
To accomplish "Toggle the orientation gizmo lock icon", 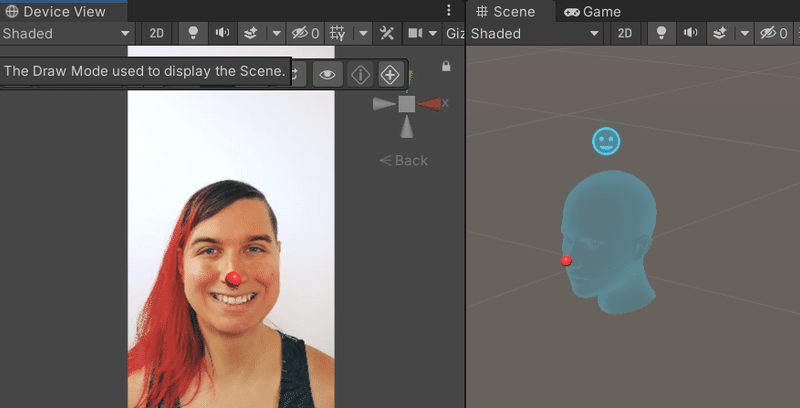I will pyautogui.click(x=446, y=66).
